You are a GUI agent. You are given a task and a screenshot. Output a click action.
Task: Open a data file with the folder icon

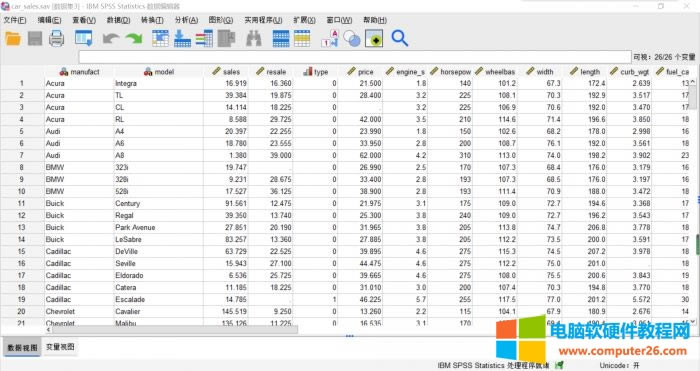[x=13, y=39]
